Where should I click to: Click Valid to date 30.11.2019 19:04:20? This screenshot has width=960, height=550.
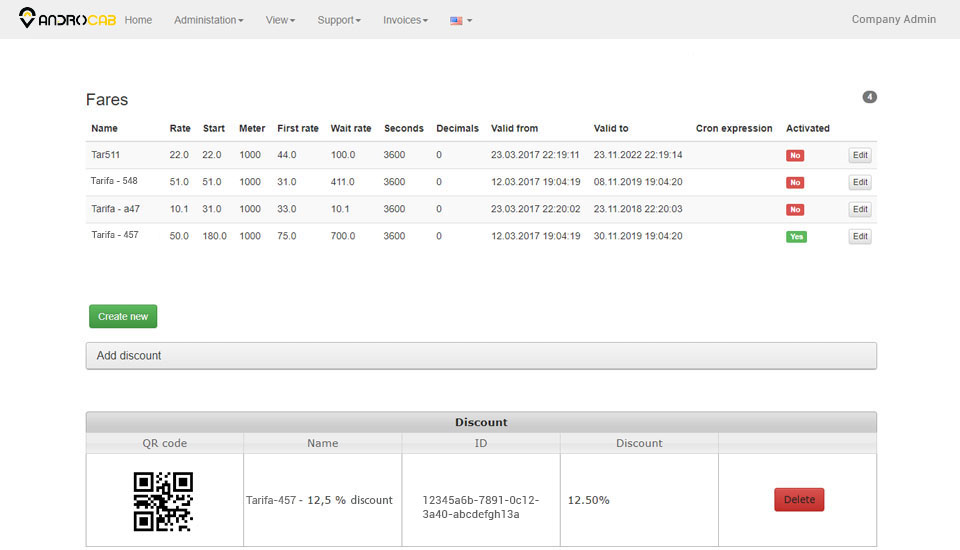tap(637, 236)
